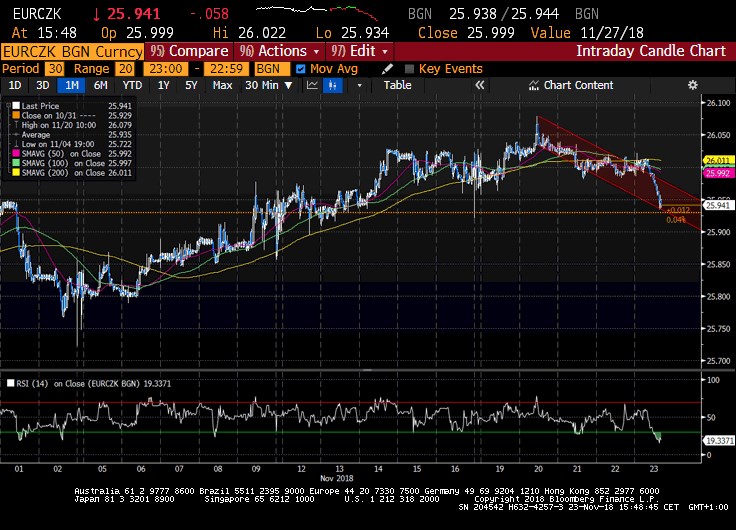Select the 1M range toggle
This screenshot has height=530, width=736.
click(x=72, y=85)
